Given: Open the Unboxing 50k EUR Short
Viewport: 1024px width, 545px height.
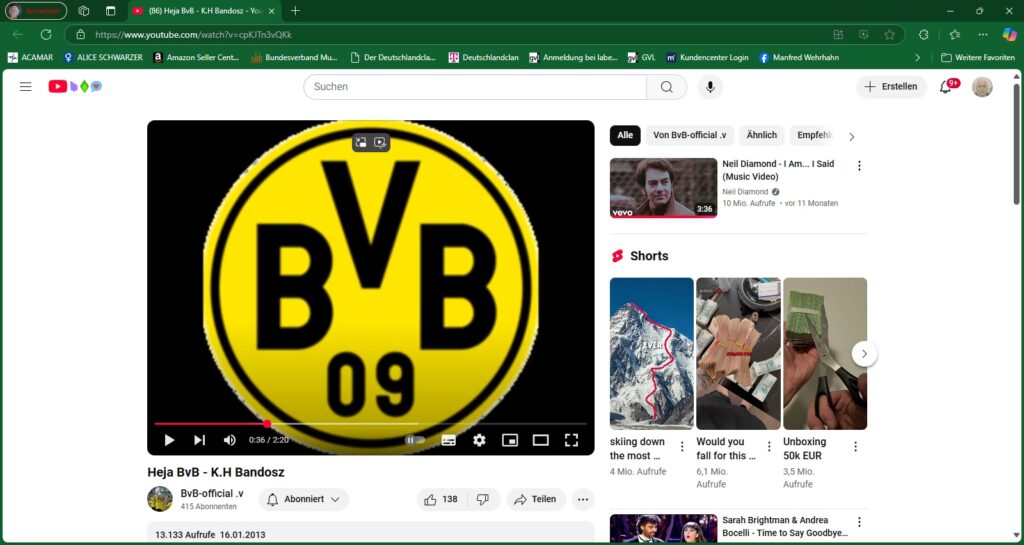Looking at the screenshot, I should (x=825, y=353).
